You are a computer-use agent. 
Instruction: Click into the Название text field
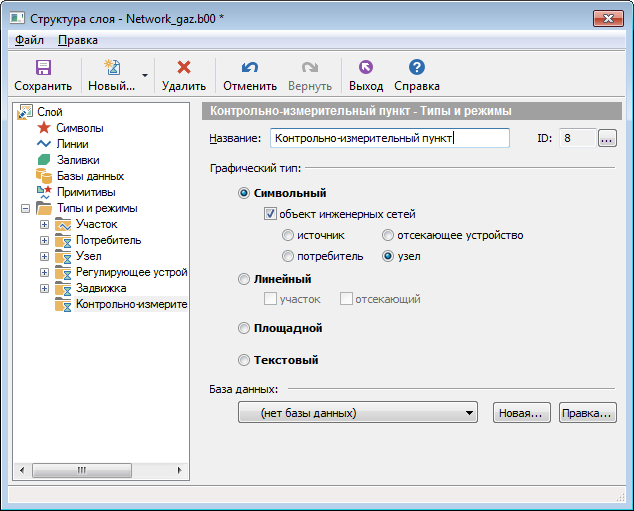390,138
